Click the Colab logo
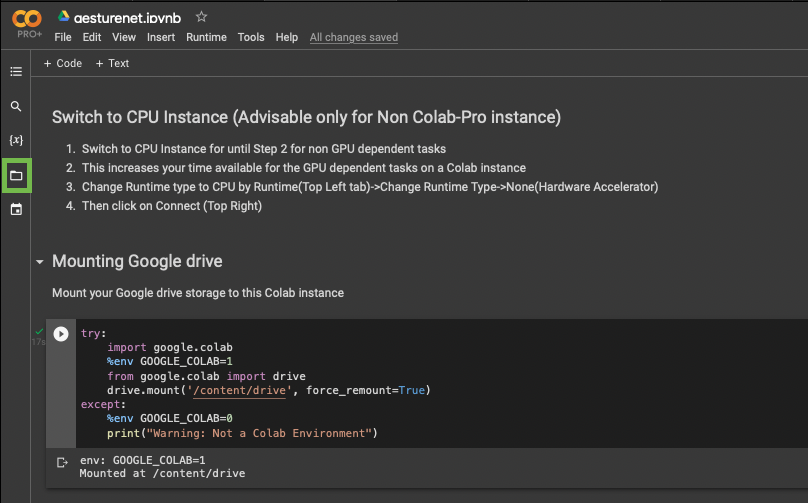The height and width of the screenshot is (503, 808). point(25,19)
